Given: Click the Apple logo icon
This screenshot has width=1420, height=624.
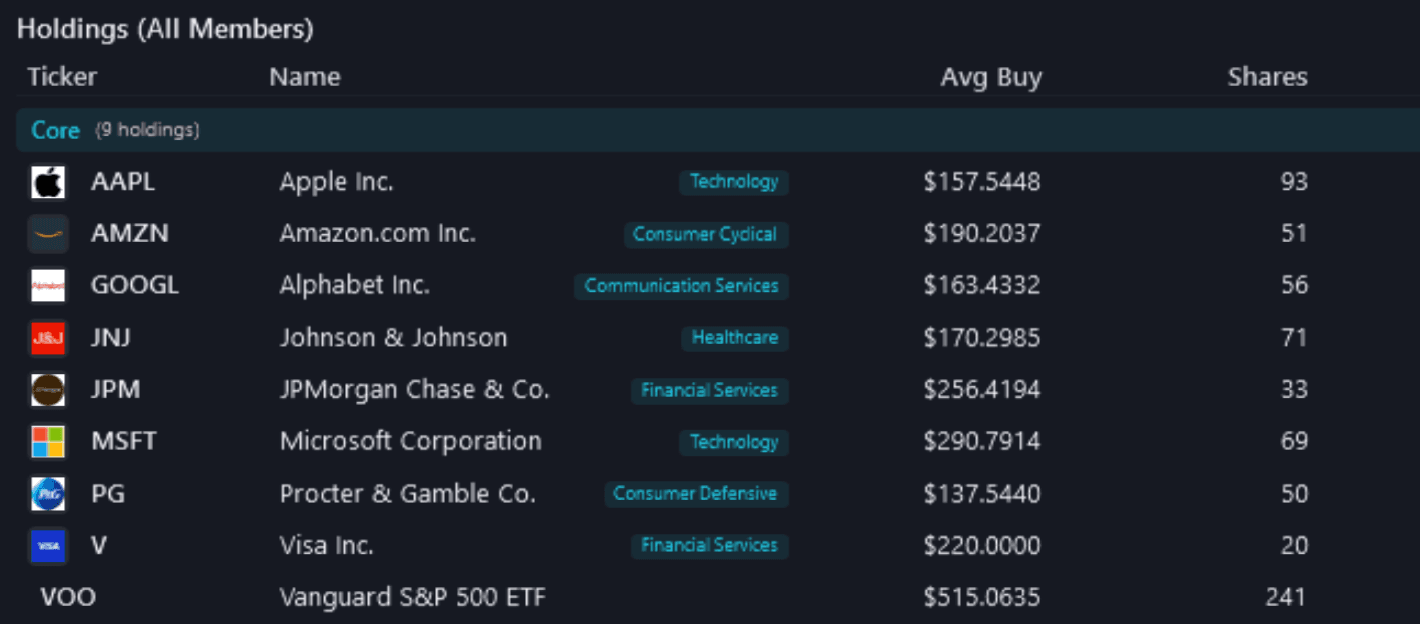Looking at the screenshot, I should click(48, 182).
